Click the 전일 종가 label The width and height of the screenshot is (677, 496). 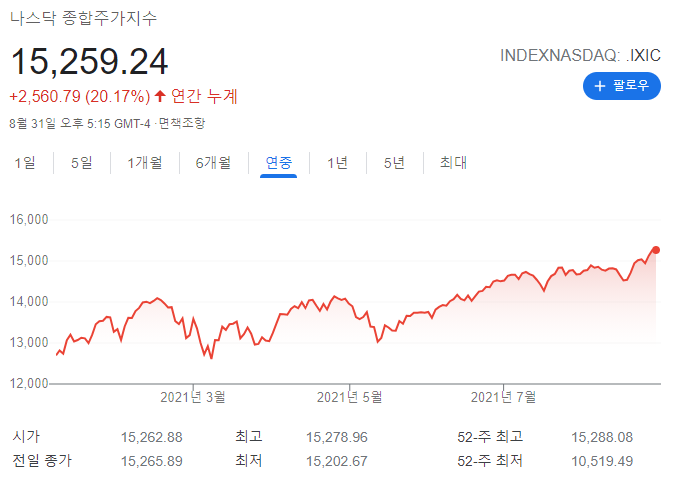click(x=42, y=461)
